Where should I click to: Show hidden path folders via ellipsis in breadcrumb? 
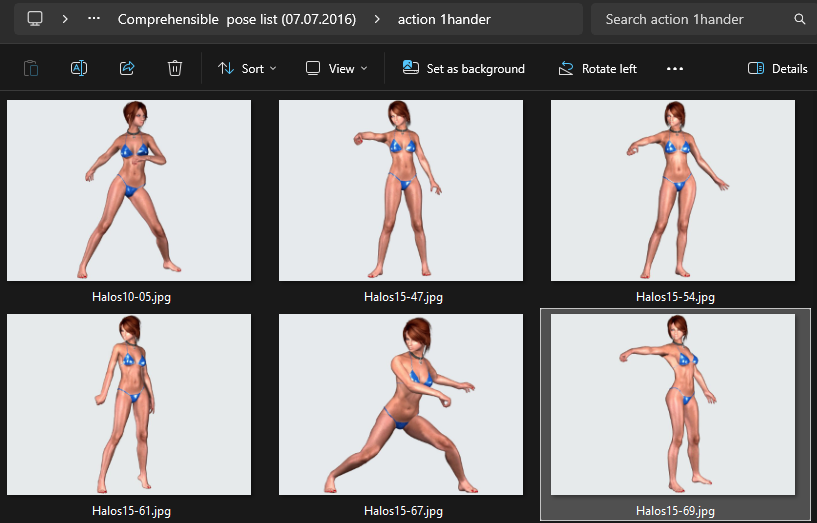94,19
